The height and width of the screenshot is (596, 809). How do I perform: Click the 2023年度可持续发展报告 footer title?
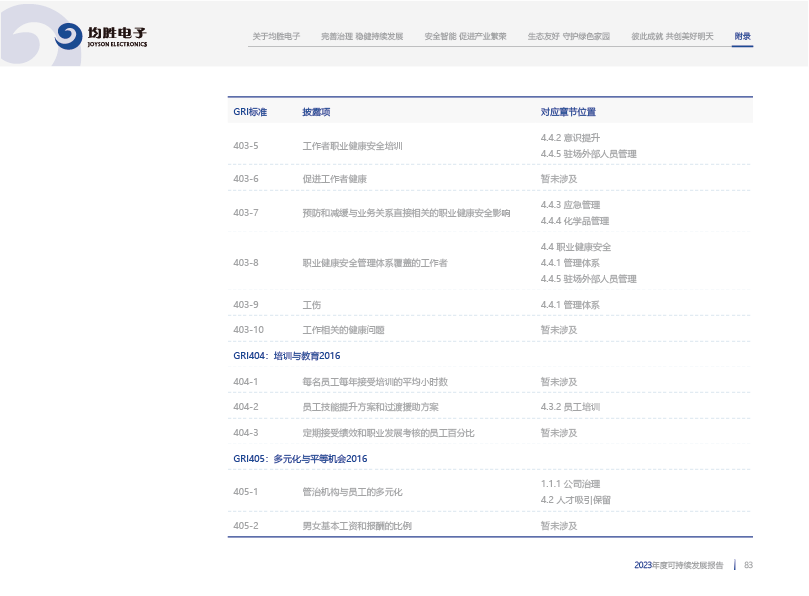[679, 565]
